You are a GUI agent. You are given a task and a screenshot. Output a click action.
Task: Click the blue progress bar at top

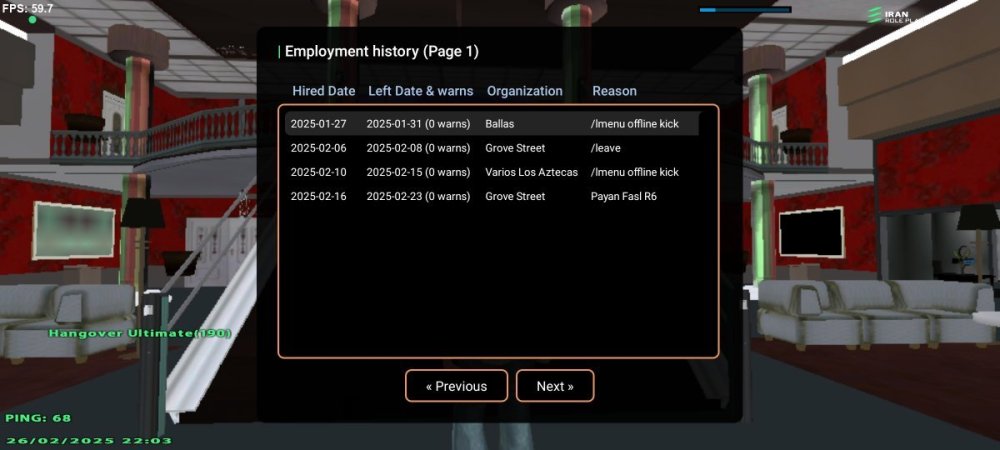[x=744, y=10]
